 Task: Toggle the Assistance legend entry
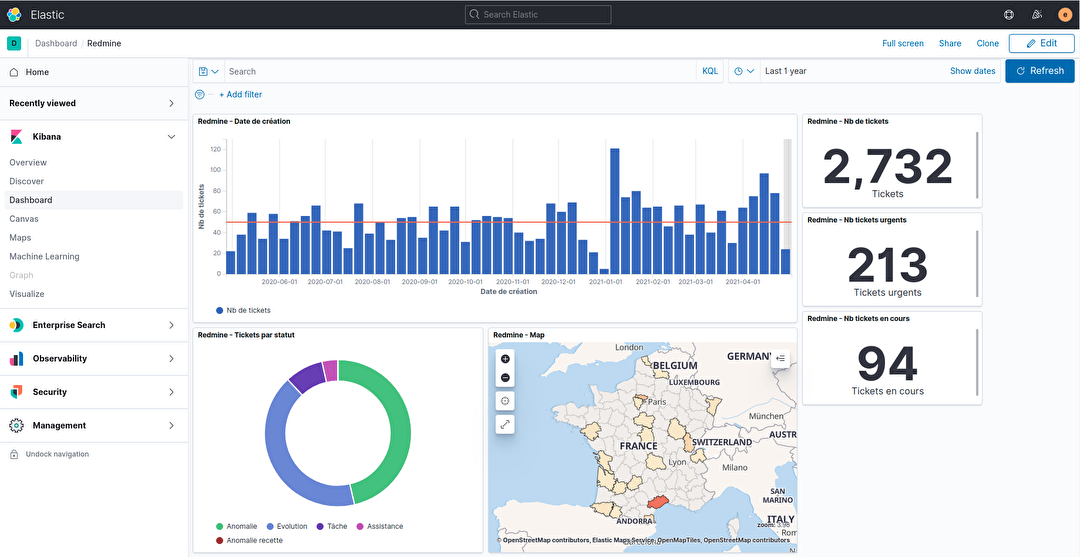(x=380, y=526)
